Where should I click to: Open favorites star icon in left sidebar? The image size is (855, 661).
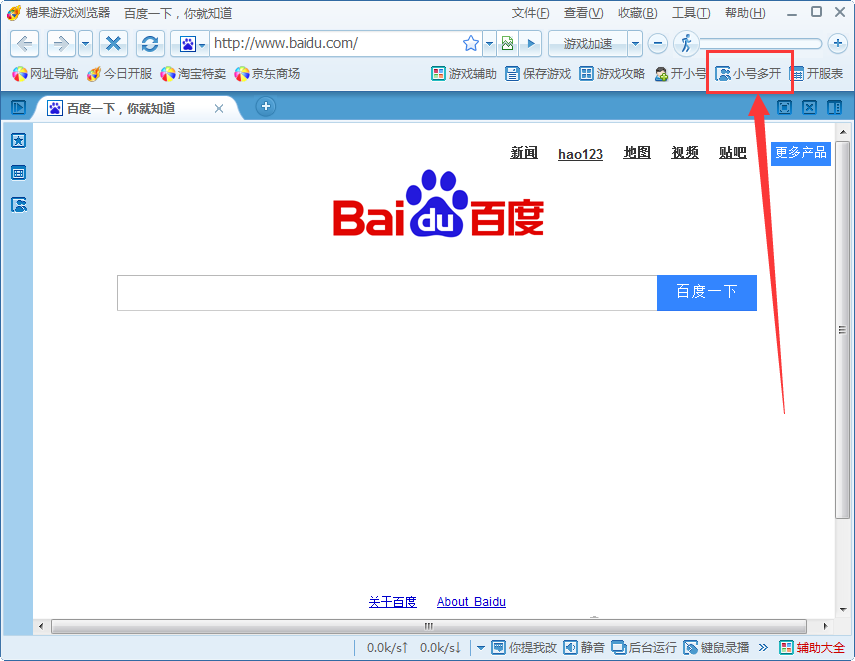(x=19, y=141)
